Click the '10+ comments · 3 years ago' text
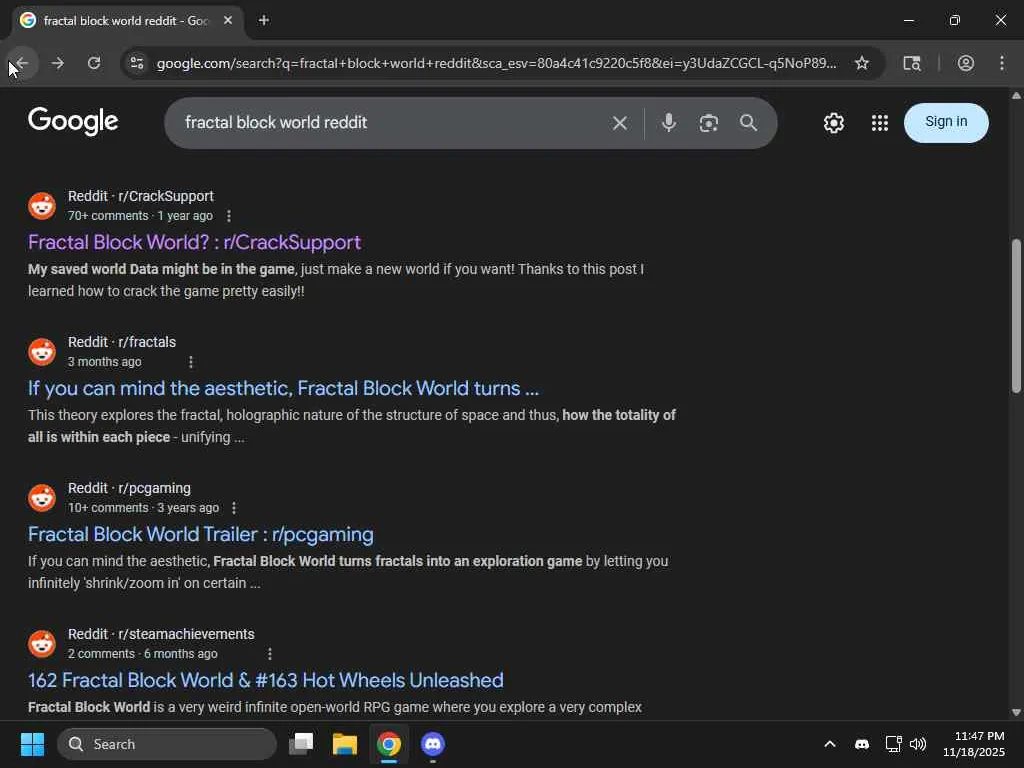The height and width of the screenshot is (768, 1024). (143, 507)
